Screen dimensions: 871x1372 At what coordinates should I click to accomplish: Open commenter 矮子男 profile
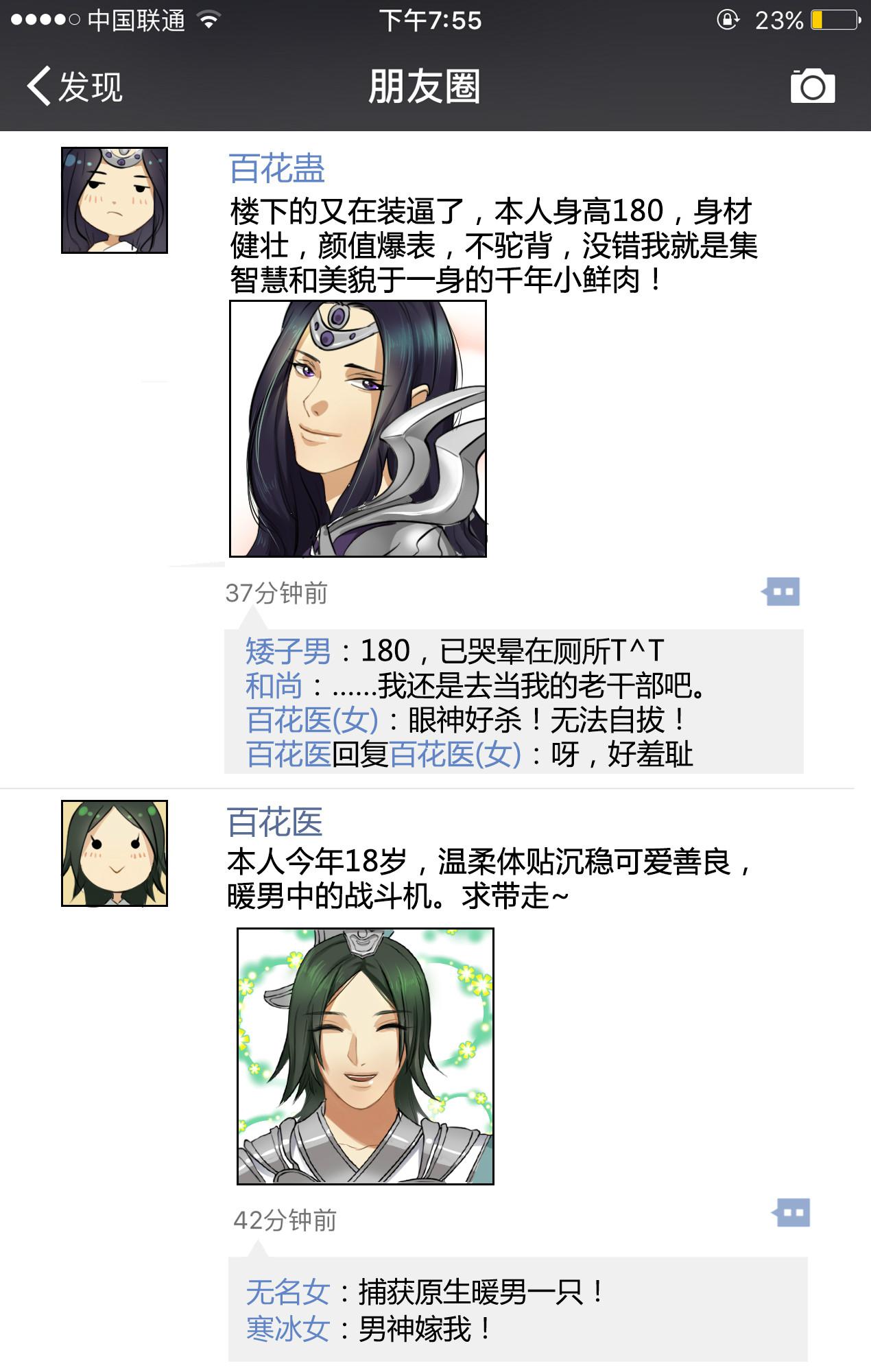click(288, 651)
